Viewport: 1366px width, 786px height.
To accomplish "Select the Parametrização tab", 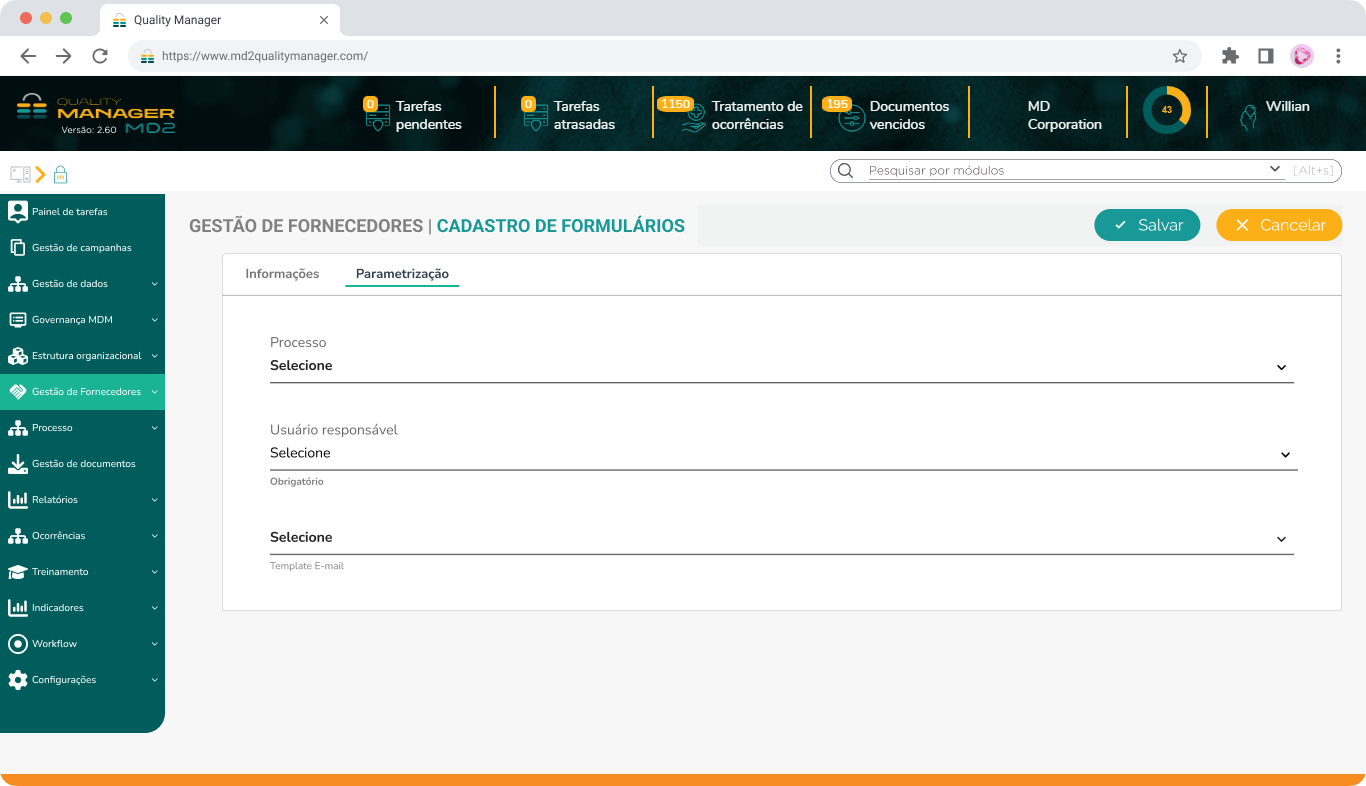I will (x=402, y=273).
